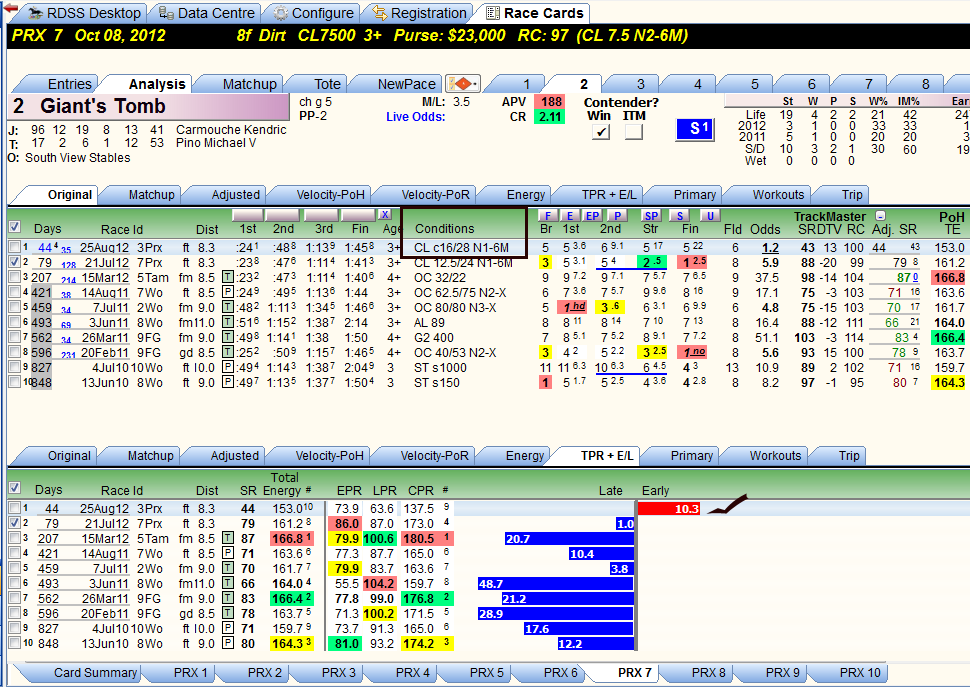Click the E running style button

pyautogui.click(x=570, y=215)
